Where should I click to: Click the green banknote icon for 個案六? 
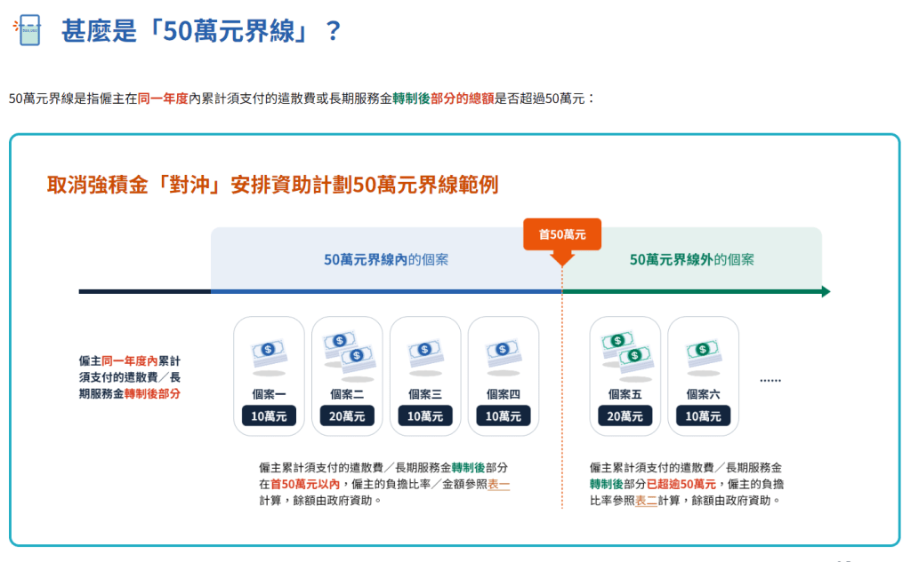click(703, 351)
